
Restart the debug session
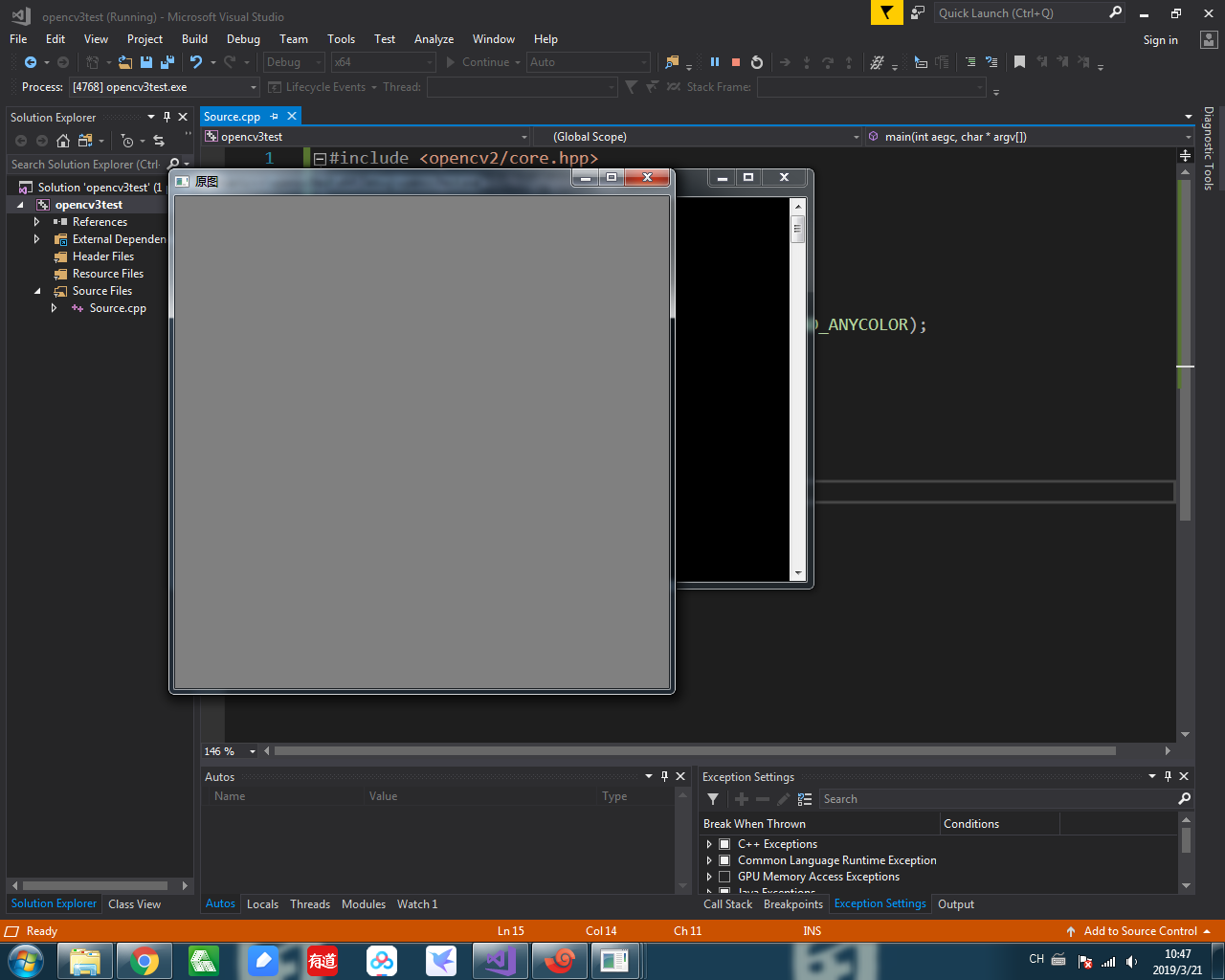click(757, 62)
